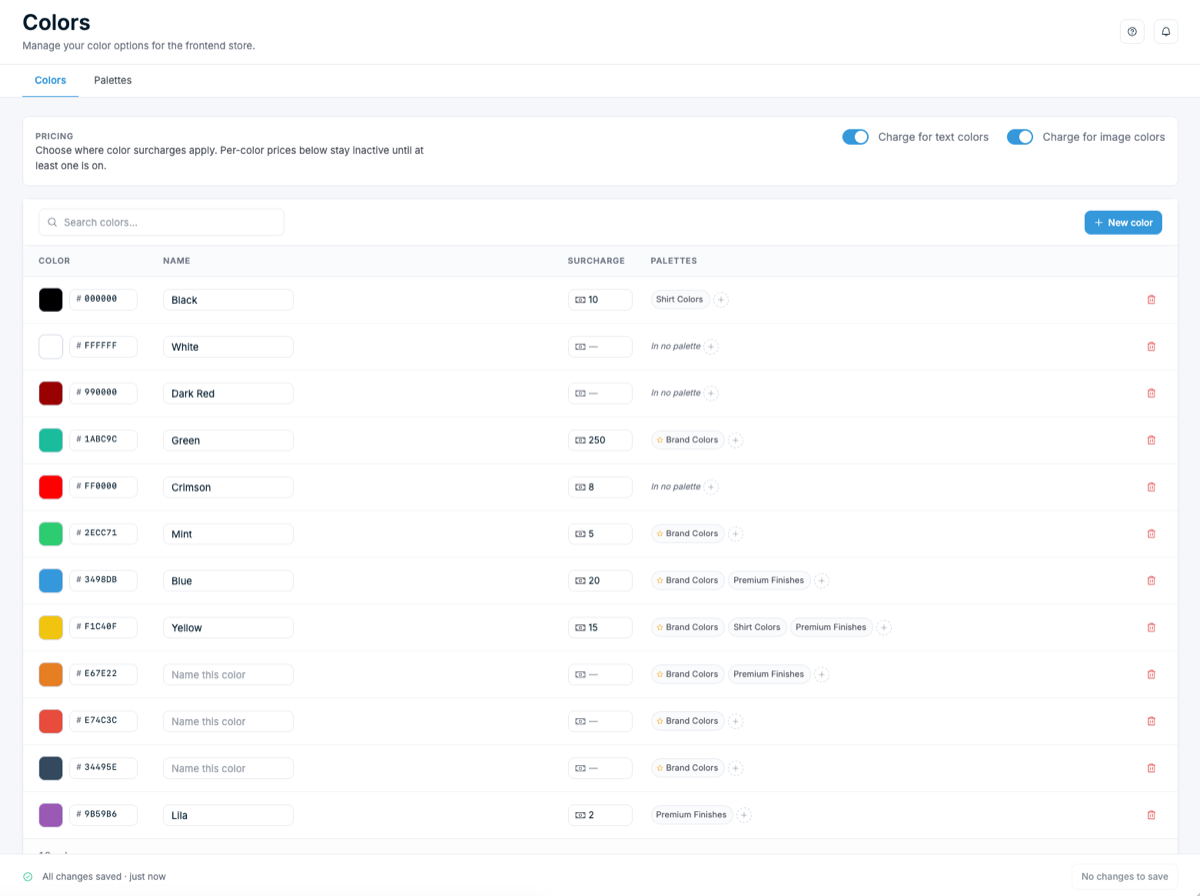The image size is (1200, 896).
Task: Disable Charge for text colors
Action: tap(855, 137)
